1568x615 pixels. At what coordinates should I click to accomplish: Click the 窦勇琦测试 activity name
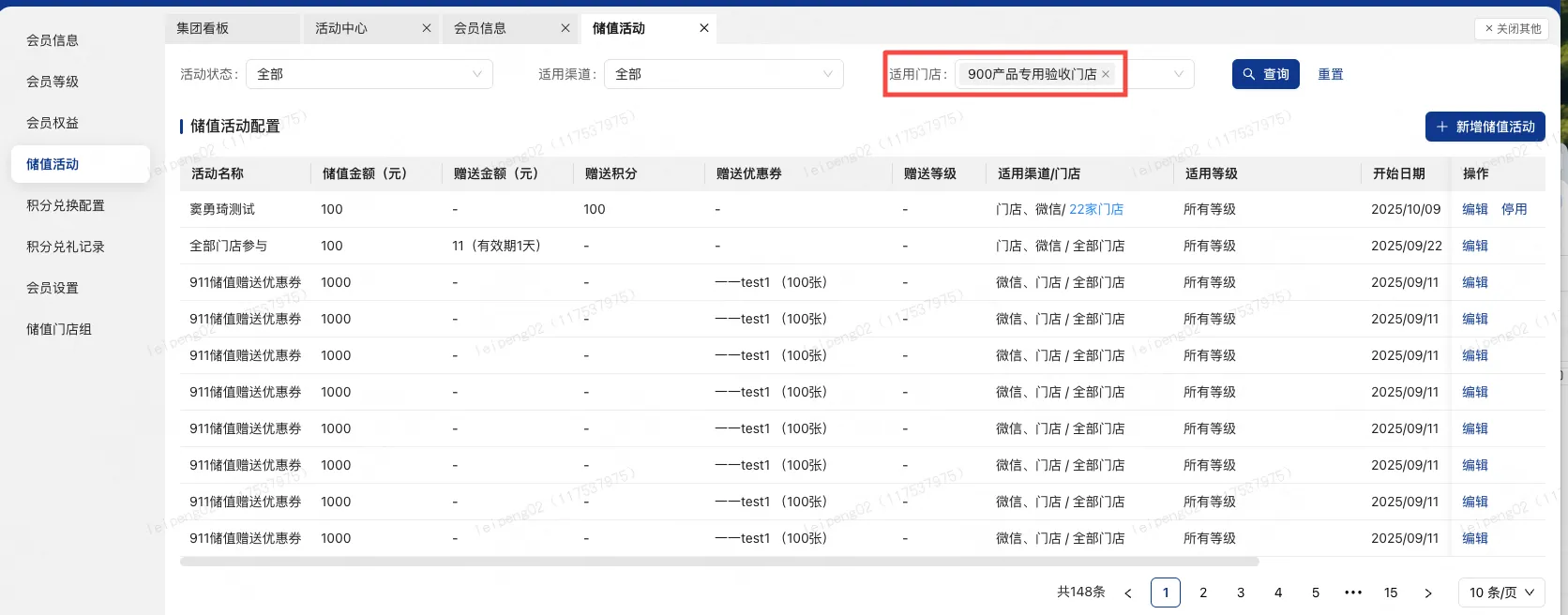pos(222,209)
